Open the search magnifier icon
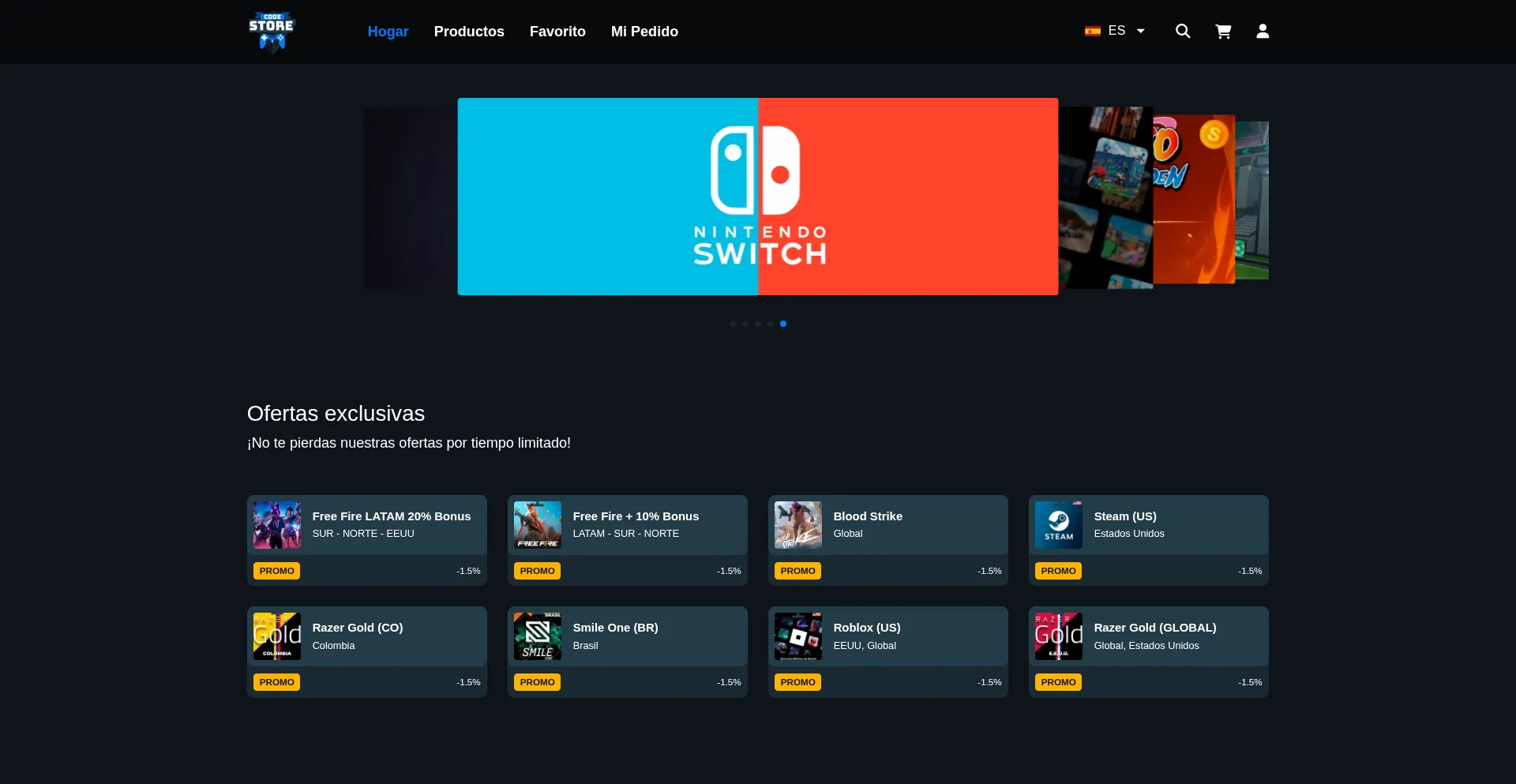1516x784 pixels. coord(1182,31)
